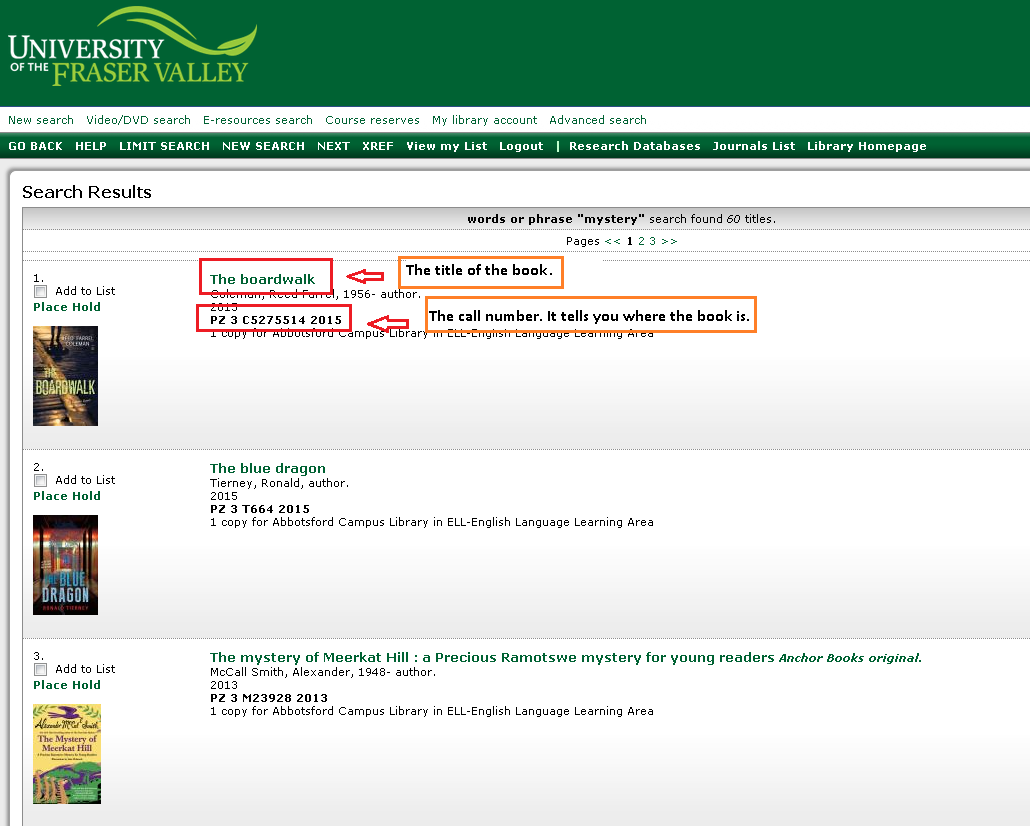Click Logout in the toolbar
Viewport: 1030px width, 826px height.
(521, 145)
